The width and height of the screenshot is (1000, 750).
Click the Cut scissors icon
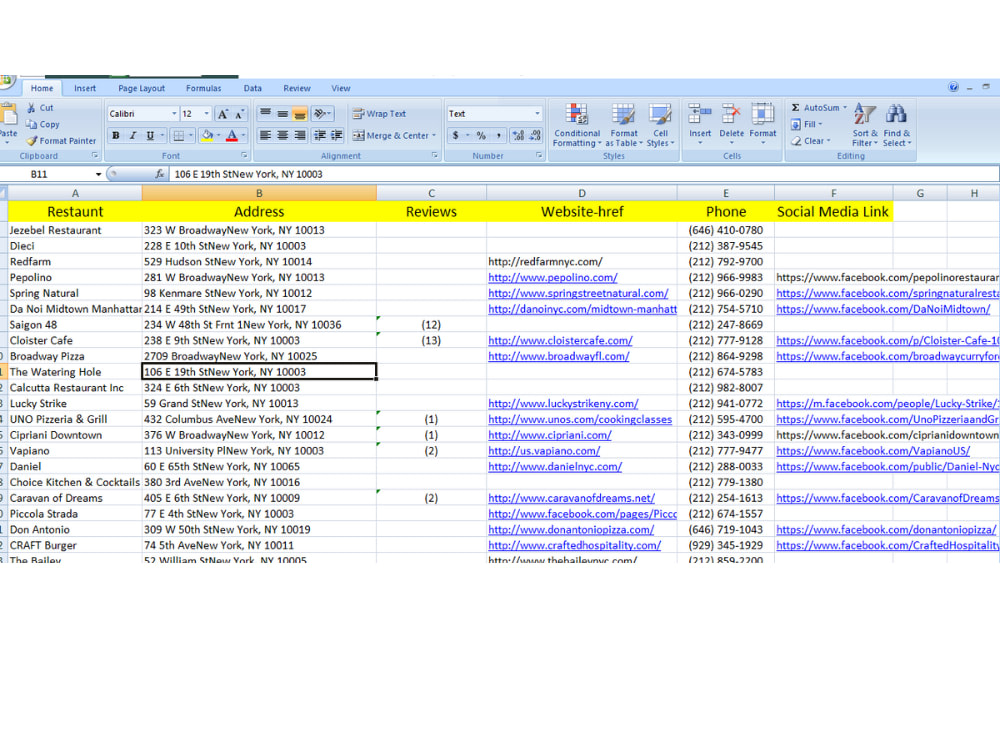coord(31,108)
